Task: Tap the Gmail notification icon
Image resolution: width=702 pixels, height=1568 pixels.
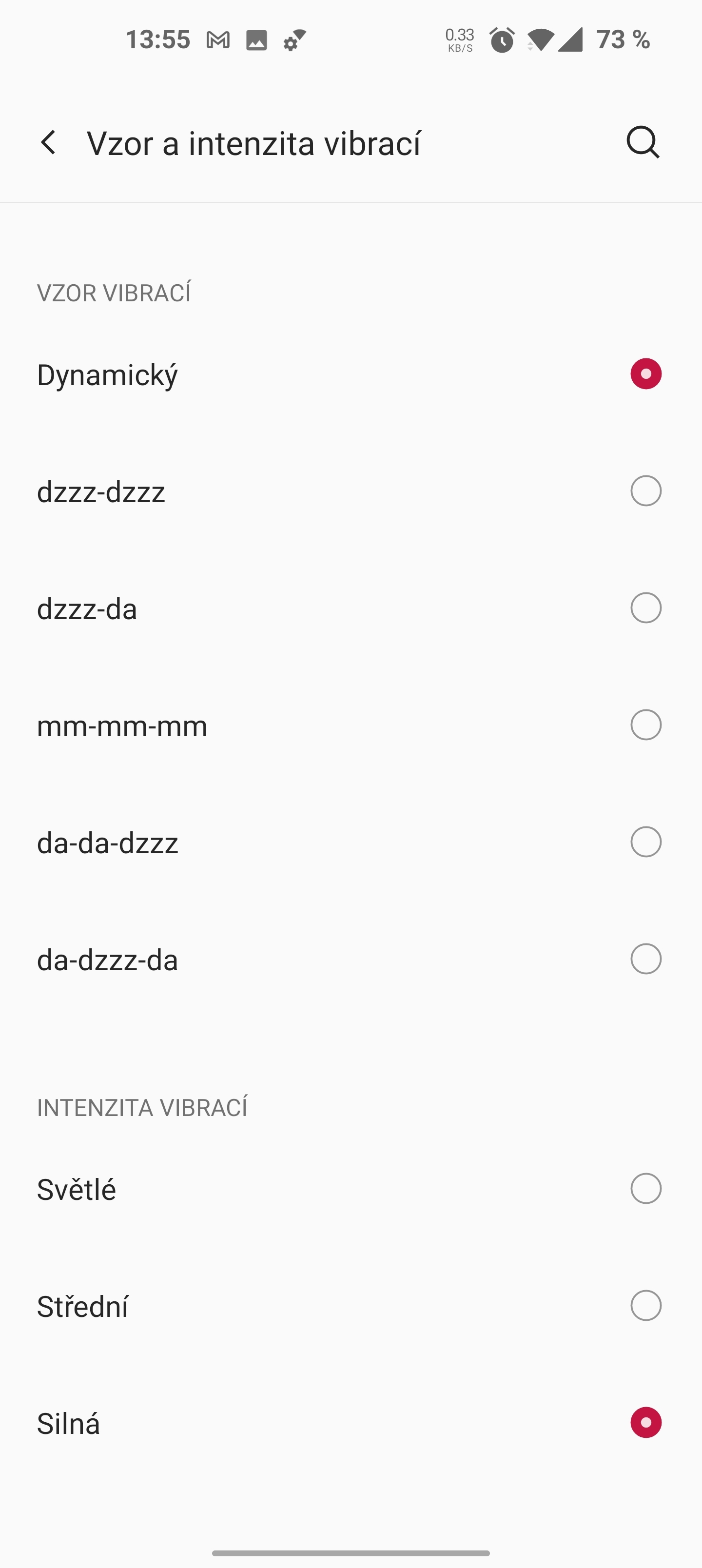Action: point(218,40)
